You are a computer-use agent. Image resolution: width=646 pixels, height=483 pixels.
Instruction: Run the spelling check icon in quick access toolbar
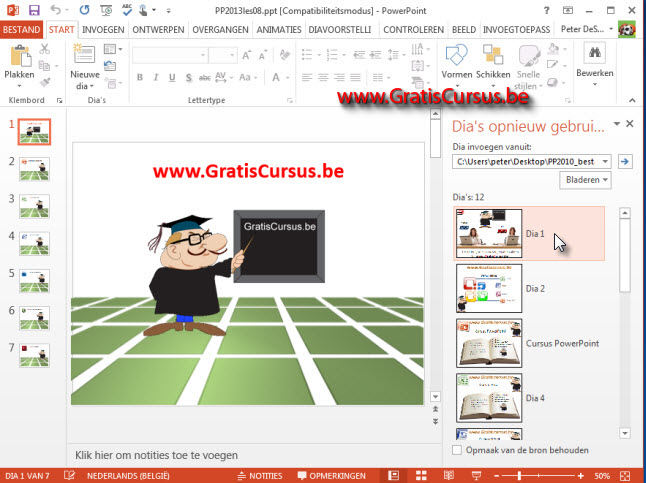pos(127,10)
